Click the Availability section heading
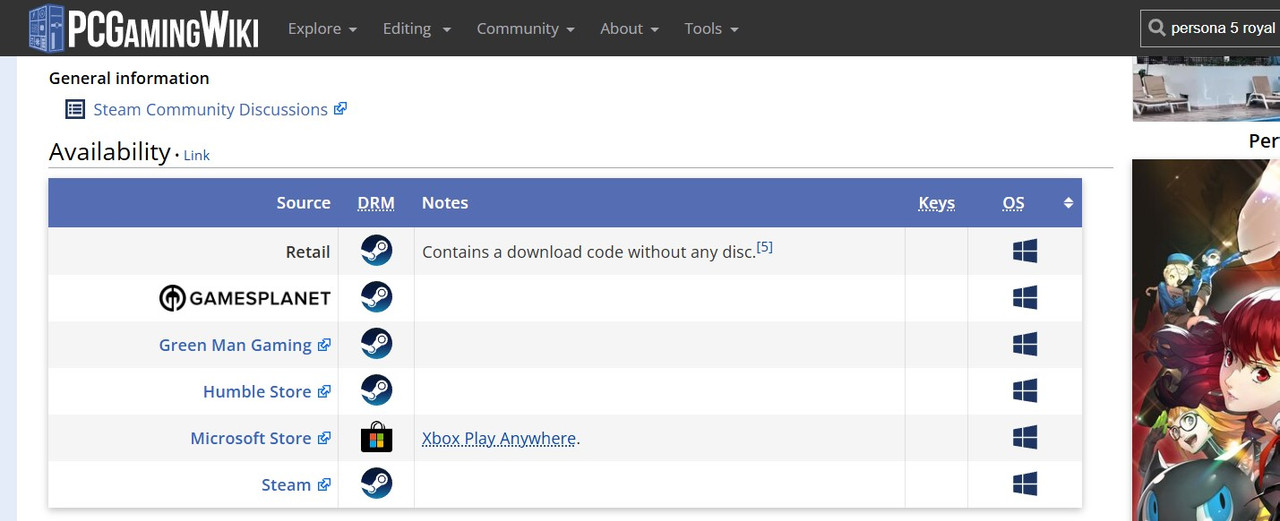Screen dimensions: 1280x521 110,152
